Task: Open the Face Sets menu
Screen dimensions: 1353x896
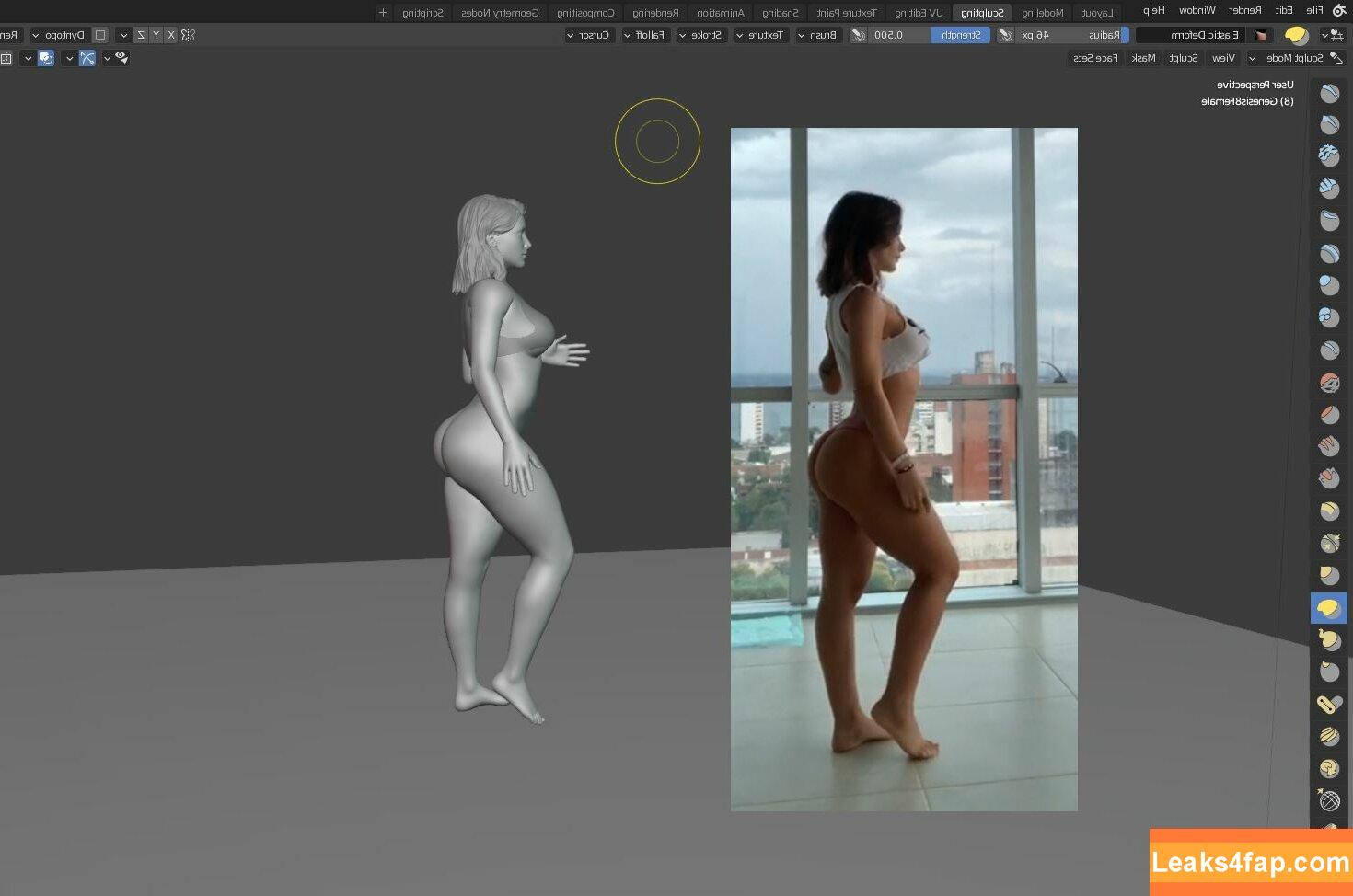Action: pyautogui.click(x=1095, y=58)
